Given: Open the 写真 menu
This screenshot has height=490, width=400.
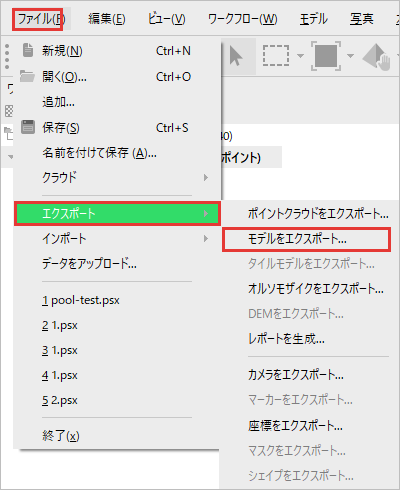Looking at the screenshot, I should click(362, 19).
